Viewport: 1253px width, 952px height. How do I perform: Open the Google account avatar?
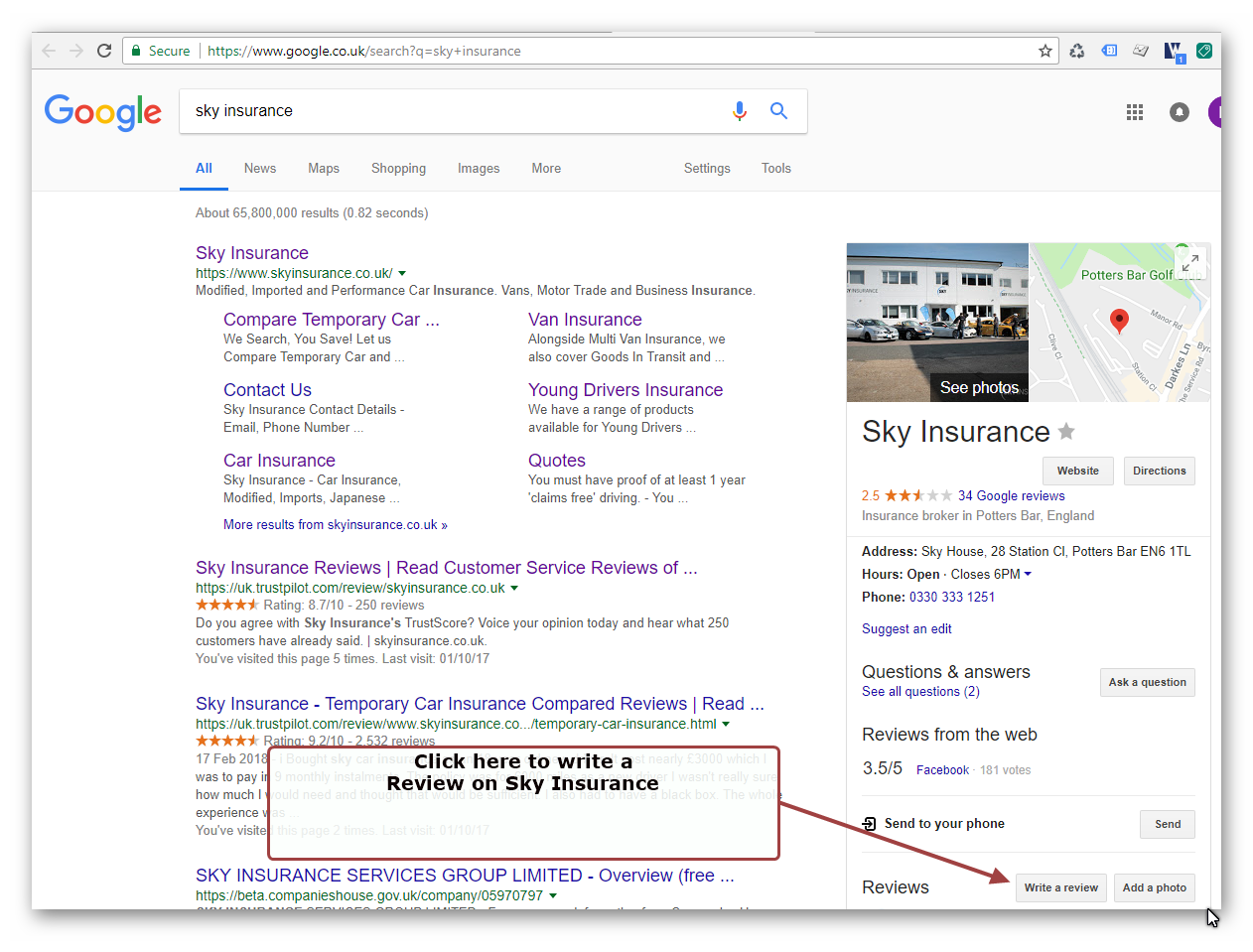1214,112
